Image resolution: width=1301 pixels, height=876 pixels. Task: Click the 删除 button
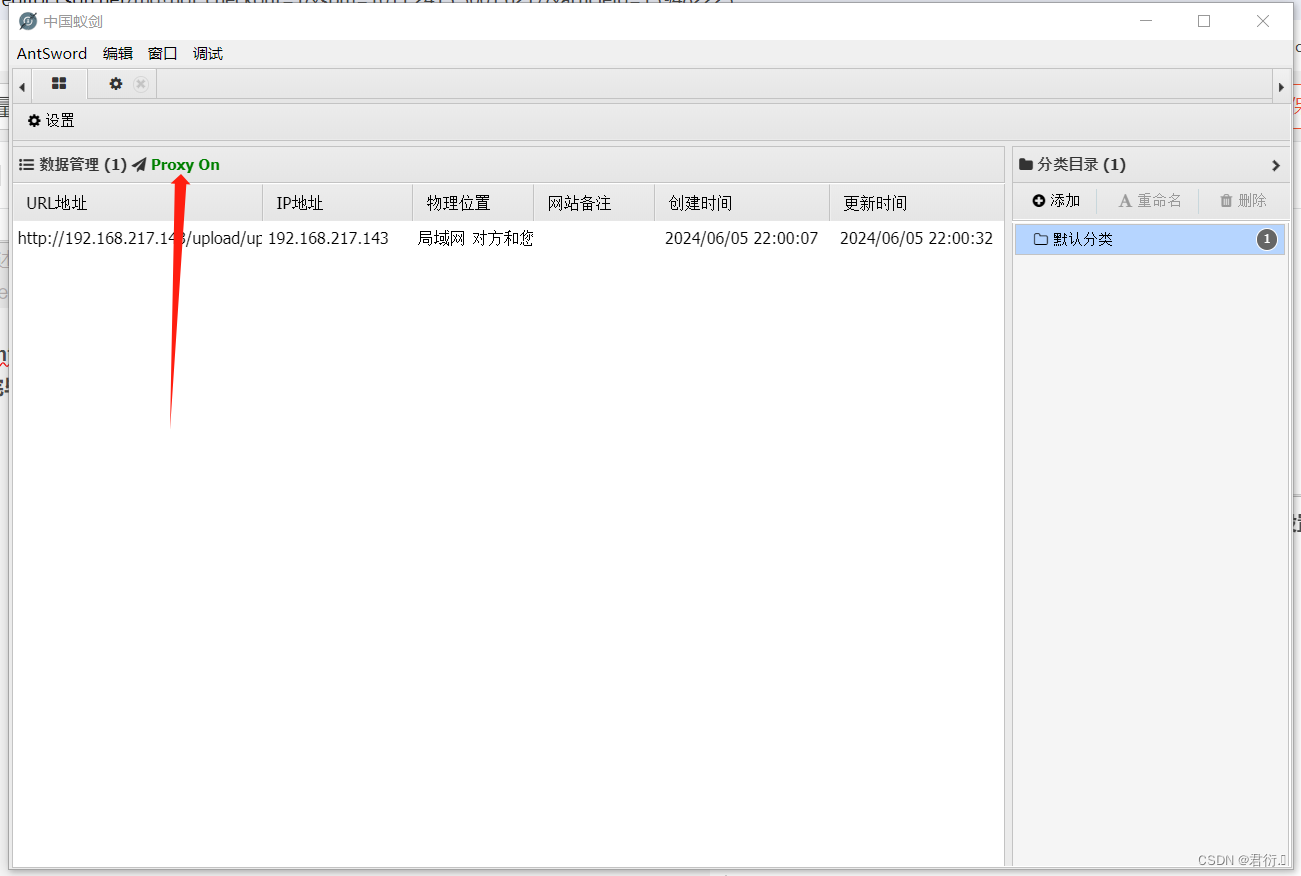coord(1243,201)
